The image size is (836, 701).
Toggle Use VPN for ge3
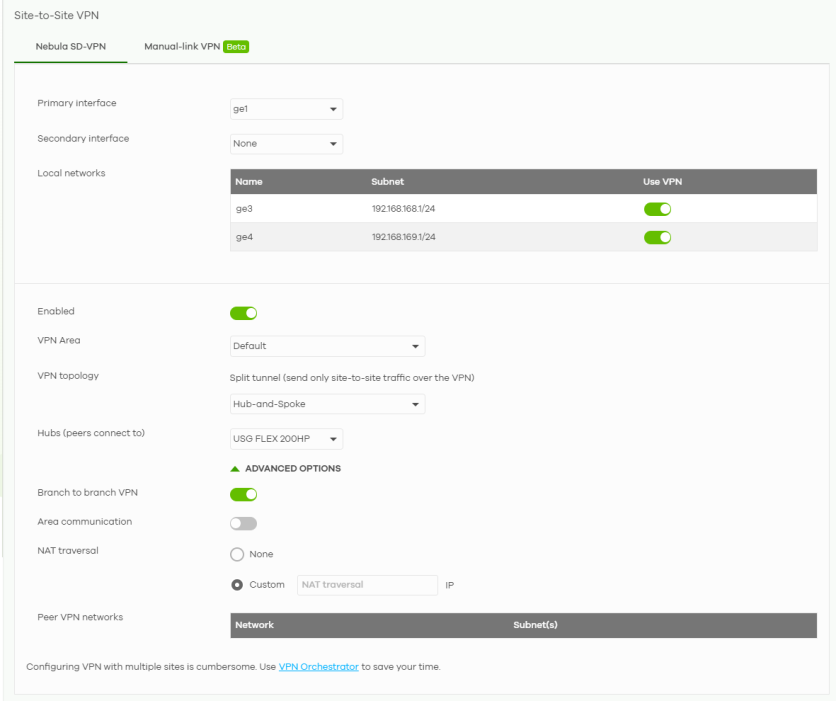[656, 209]
